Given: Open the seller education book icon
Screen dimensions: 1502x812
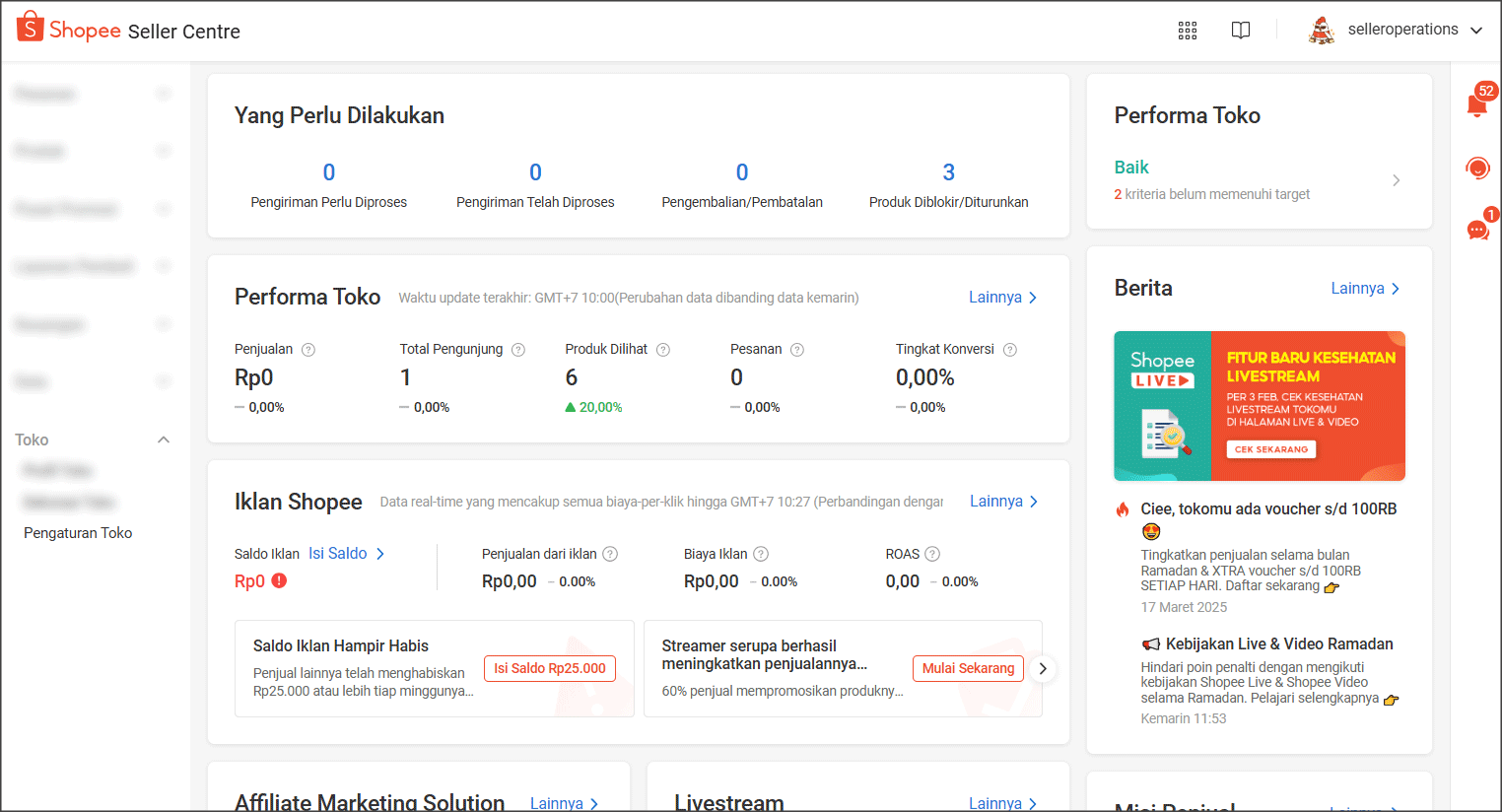Looking at the screenshot, I should [1241, 31].
